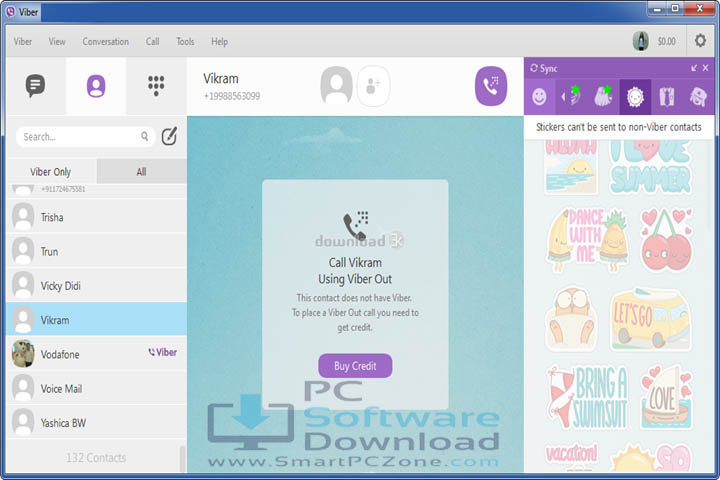Select contact Trisha
Image resolution: width=720 pixels, height=480 pixels.
97,217
